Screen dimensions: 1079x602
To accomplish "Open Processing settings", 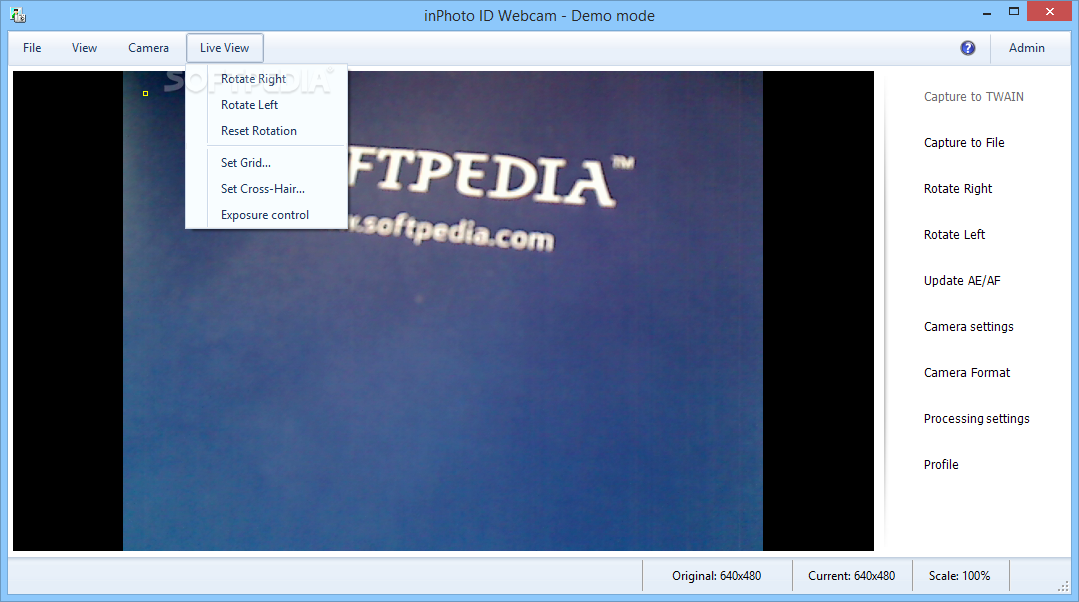I will click(x=976, y=419).
